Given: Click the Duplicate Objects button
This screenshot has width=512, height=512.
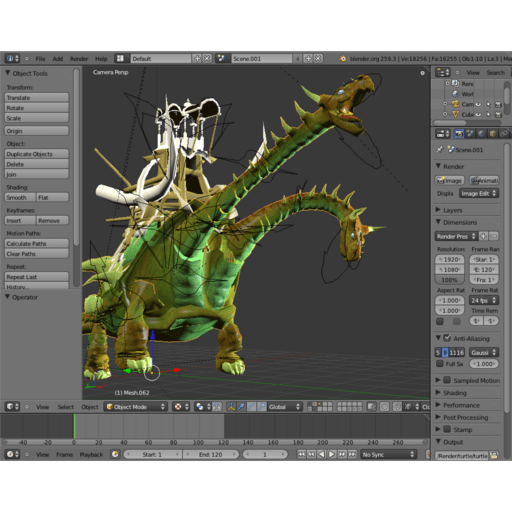Looking at the screenshot, I should click(x=37, y=154).
